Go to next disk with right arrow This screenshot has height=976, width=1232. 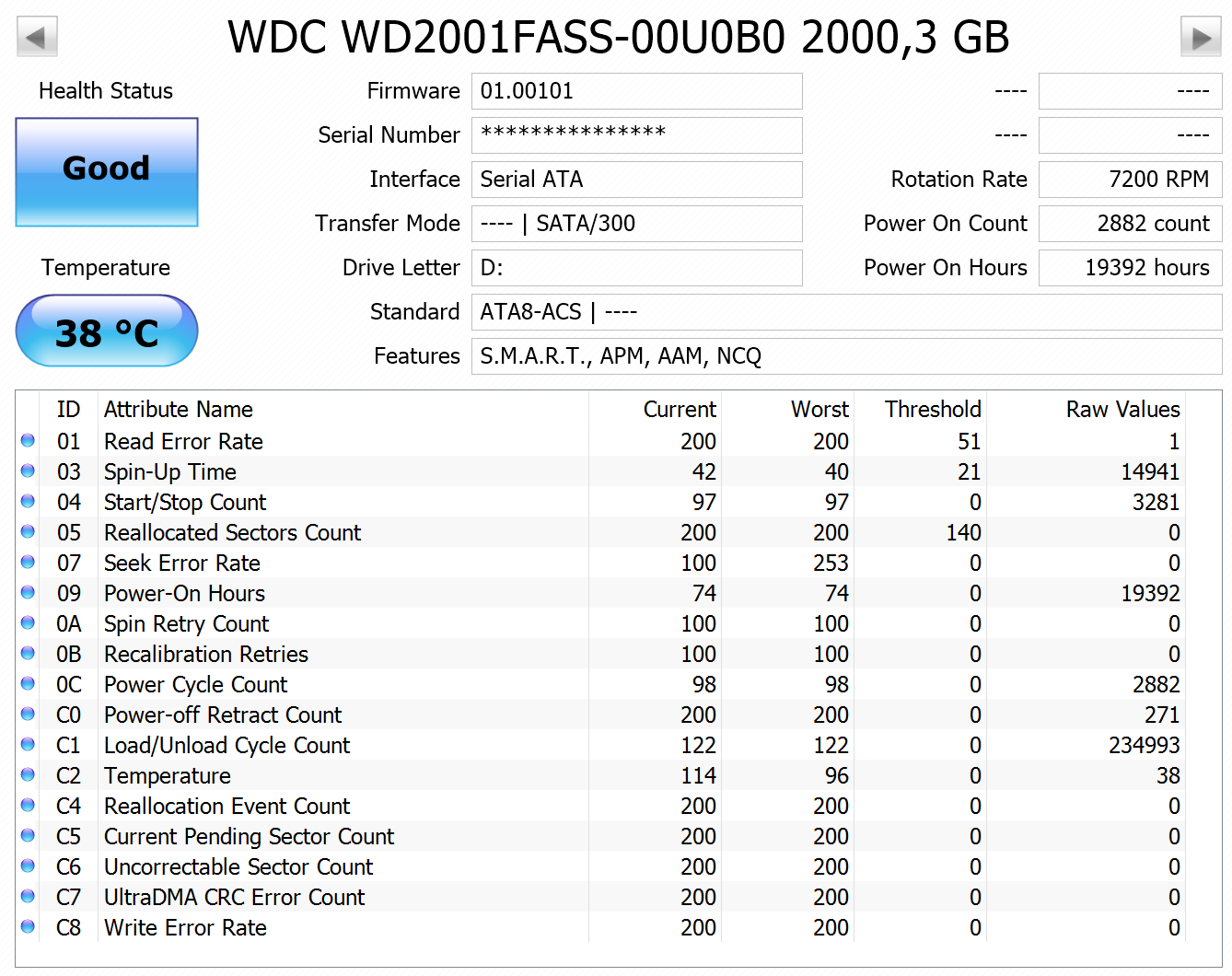click(1201, 38)
